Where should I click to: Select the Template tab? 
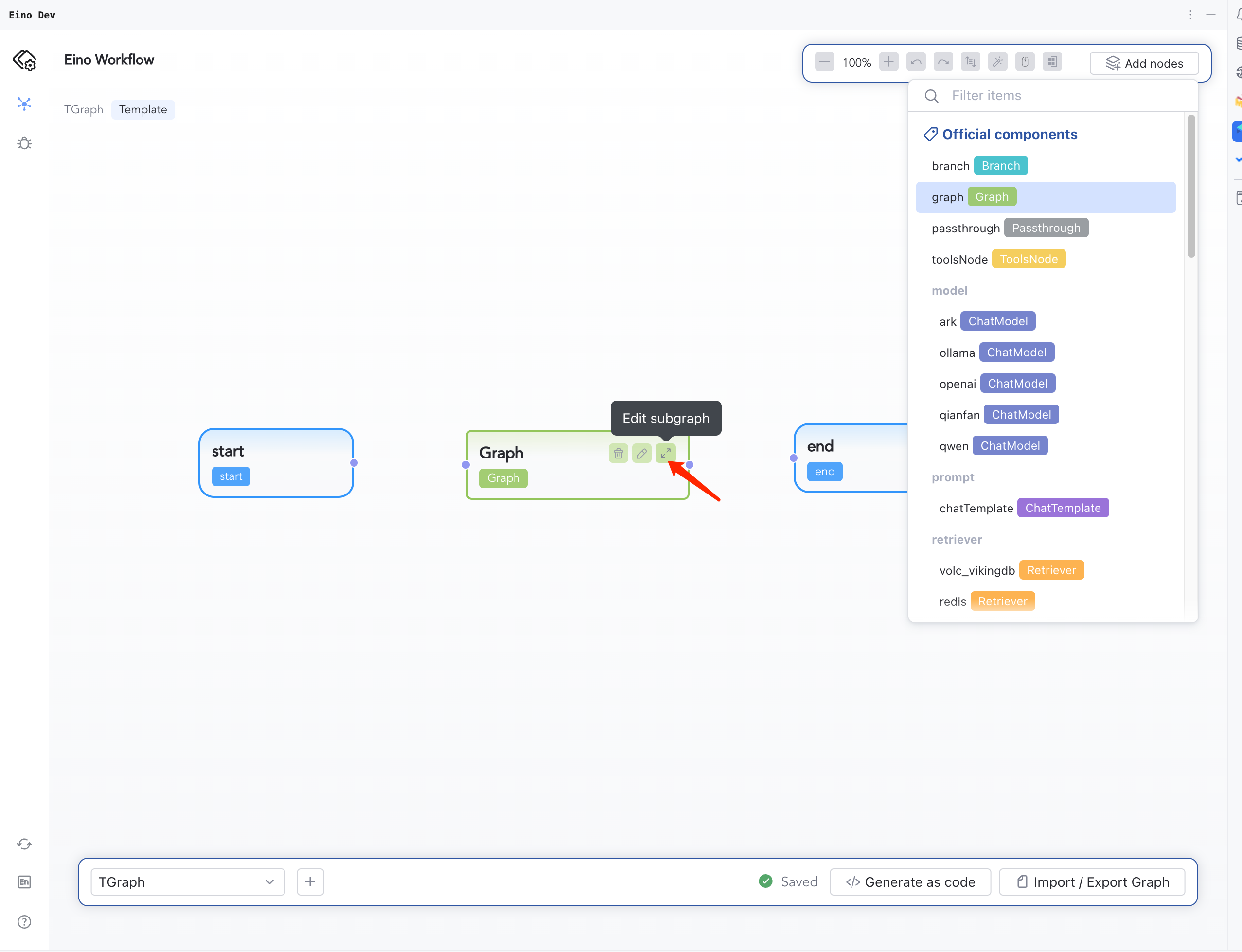(143, 109)
